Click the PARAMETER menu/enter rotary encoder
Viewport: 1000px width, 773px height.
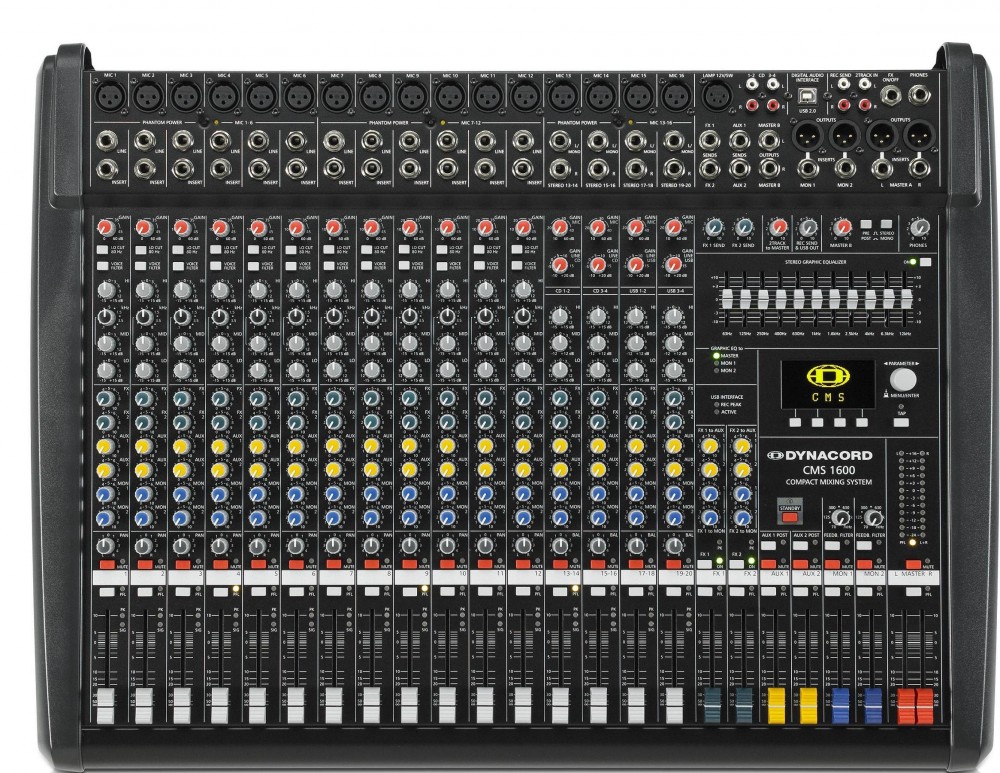tap(903, 380)
